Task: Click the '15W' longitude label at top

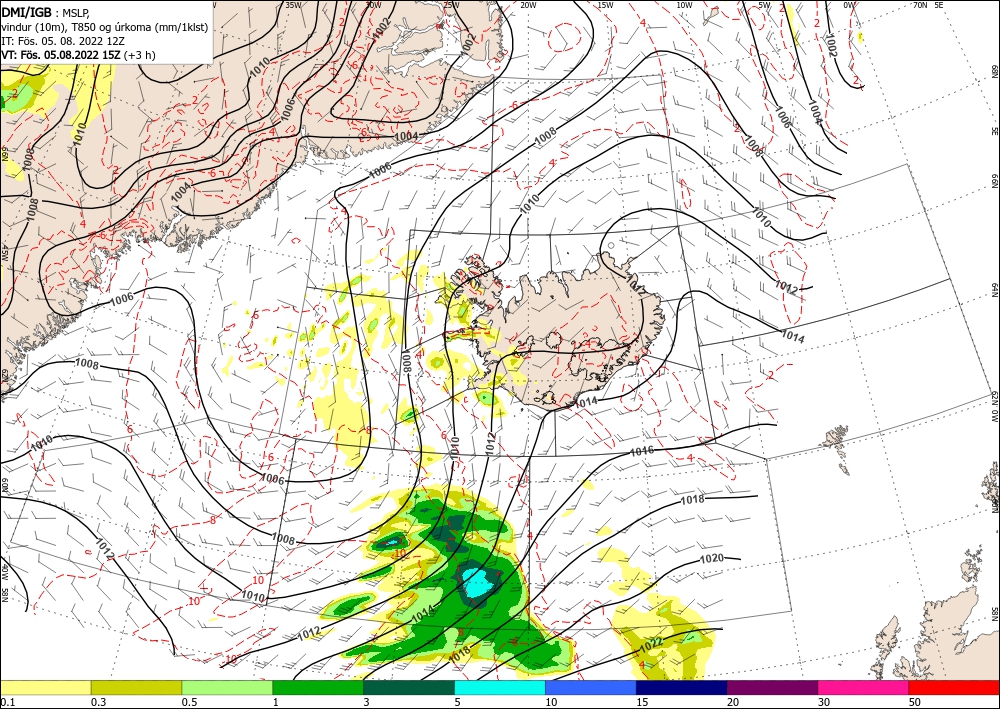Action: click(x=605, y=5)
